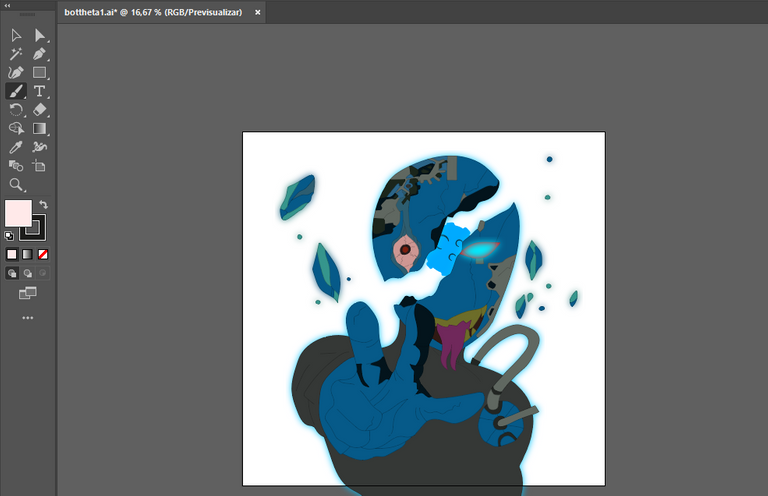
Task: Collapse toolbar with double-arrow
Action: [x=7, y=5]
